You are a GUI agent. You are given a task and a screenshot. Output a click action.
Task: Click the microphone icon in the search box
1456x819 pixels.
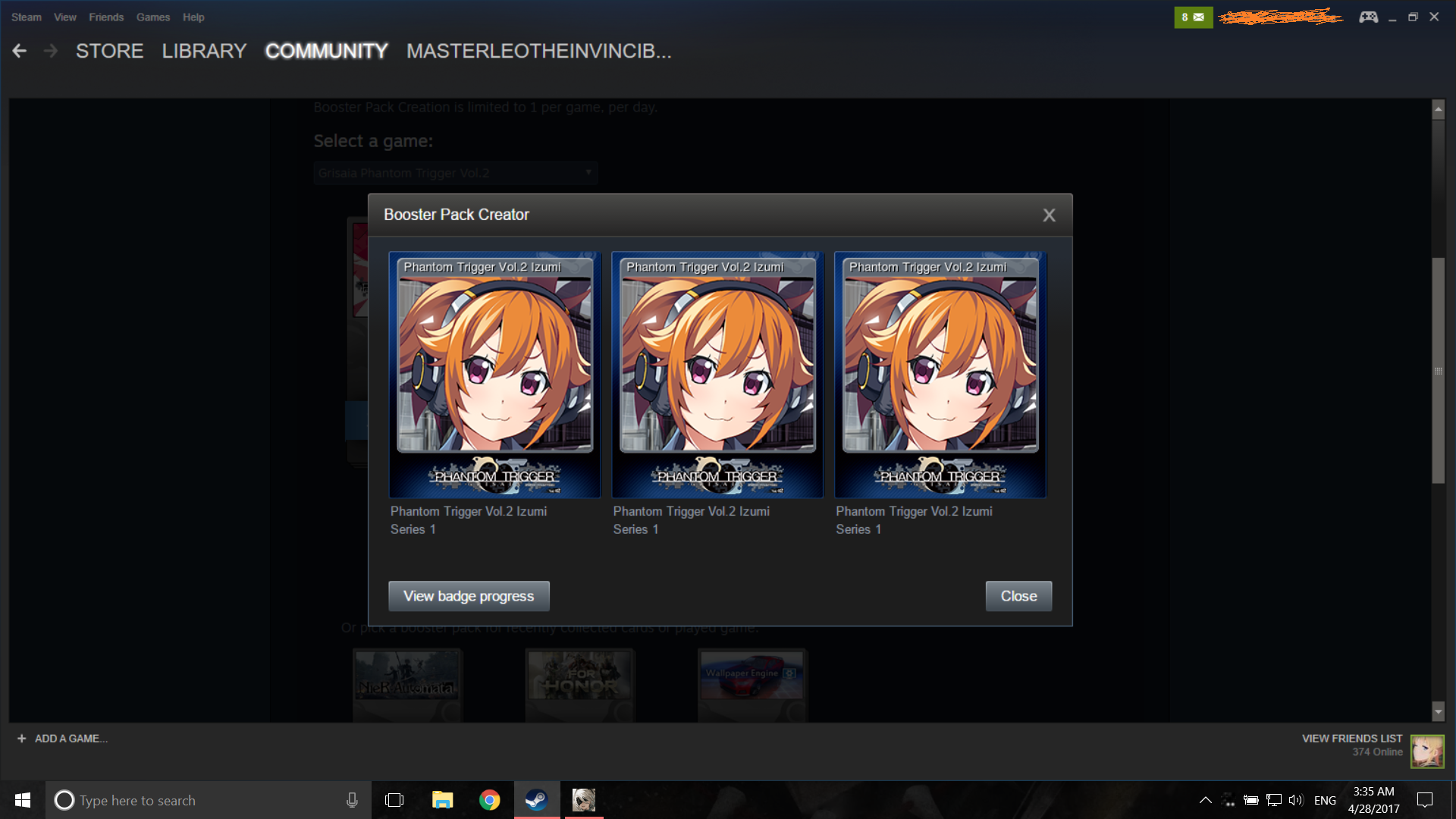point(352,800)
